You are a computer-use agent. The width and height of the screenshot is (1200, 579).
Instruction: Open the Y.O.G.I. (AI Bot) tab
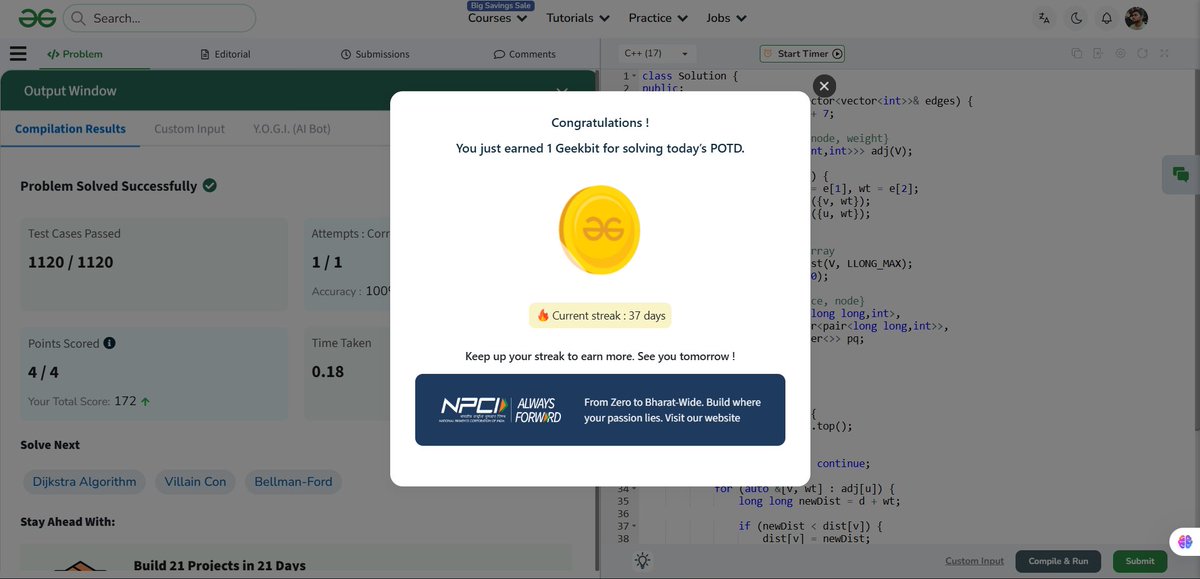292,129
